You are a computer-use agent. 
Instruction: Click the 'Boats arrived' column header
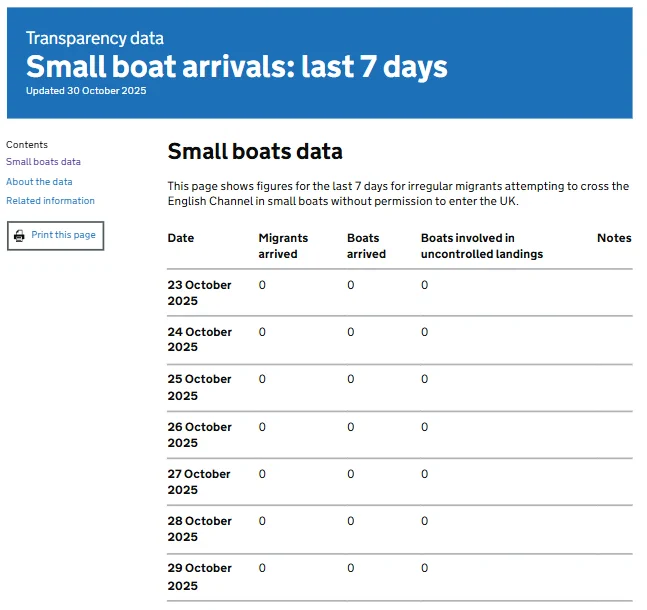click(x=366, y=246)
